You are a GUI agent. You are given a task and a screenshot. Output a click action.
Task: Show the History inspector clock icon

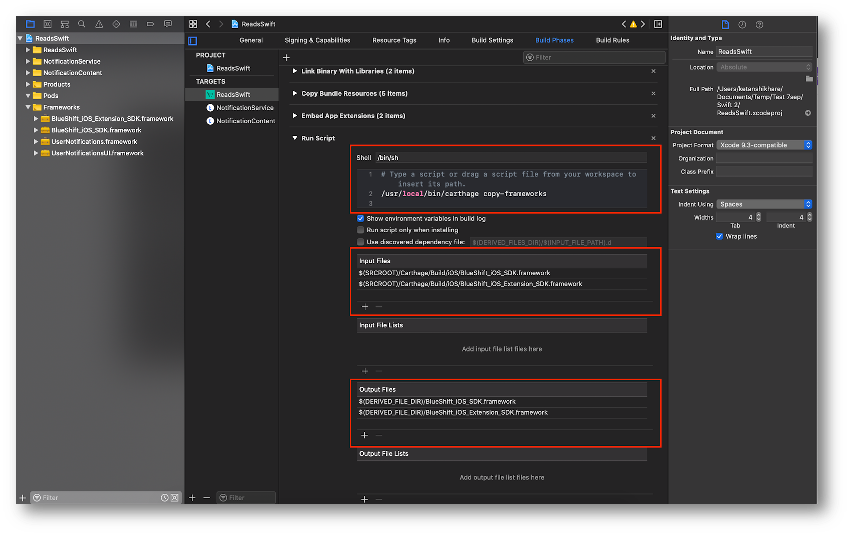(742, 24)
